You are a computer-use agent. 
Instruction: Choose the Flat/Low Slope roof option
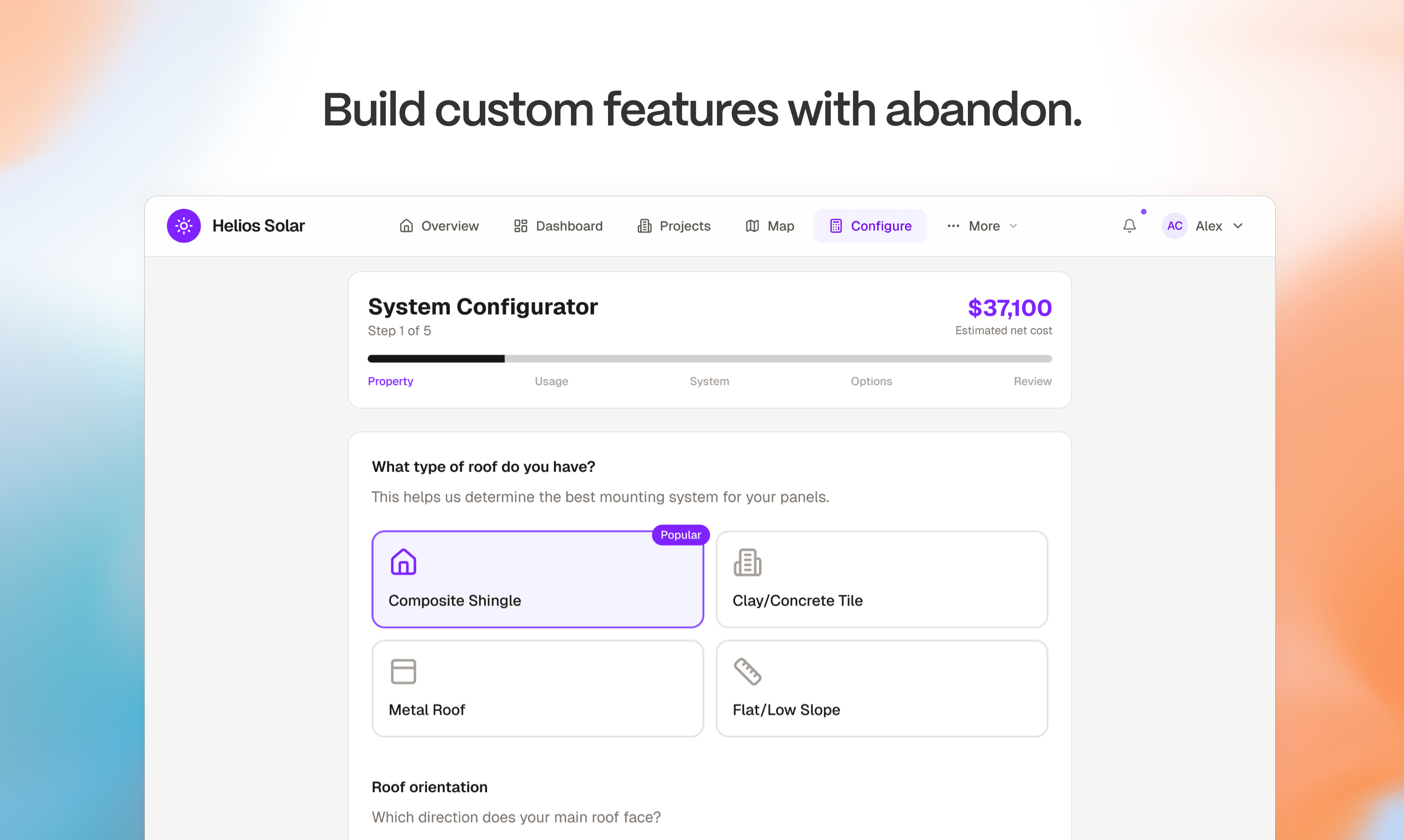click(882, 687)
